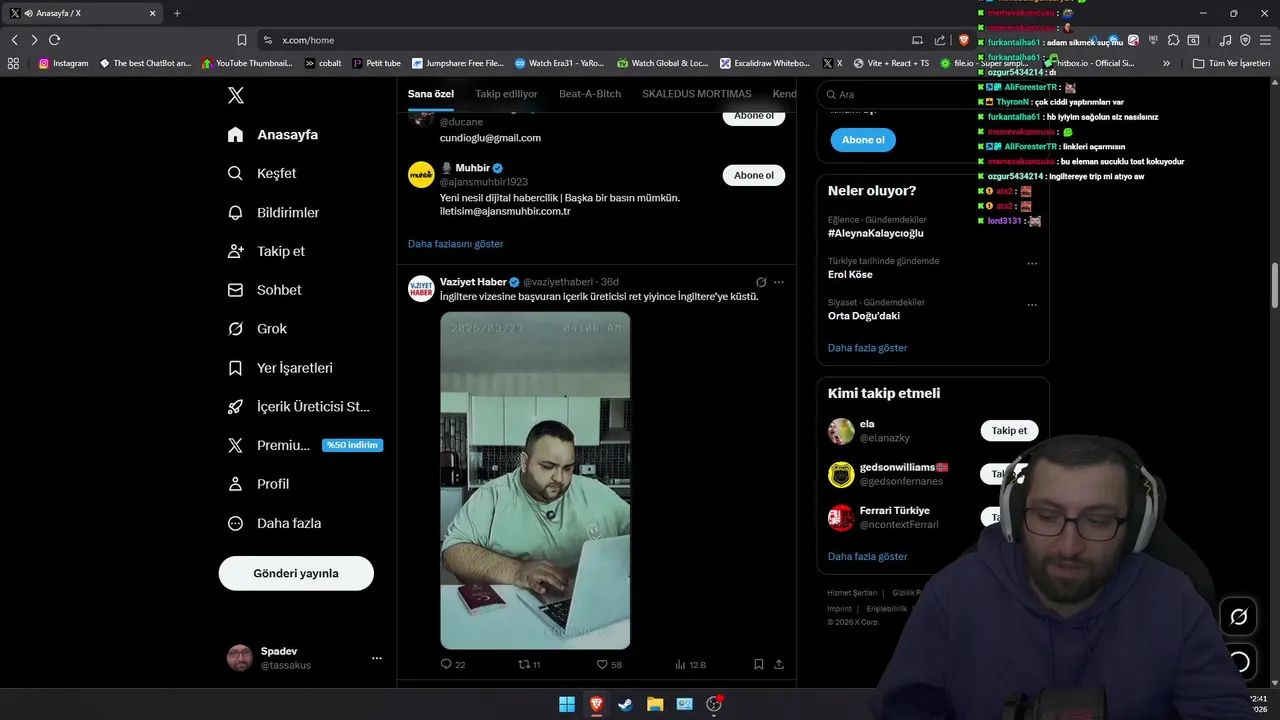Viewport: 1280px width, 720px height.
Task: Play the Vaziyet Haber video
Action: click(535, 481)
